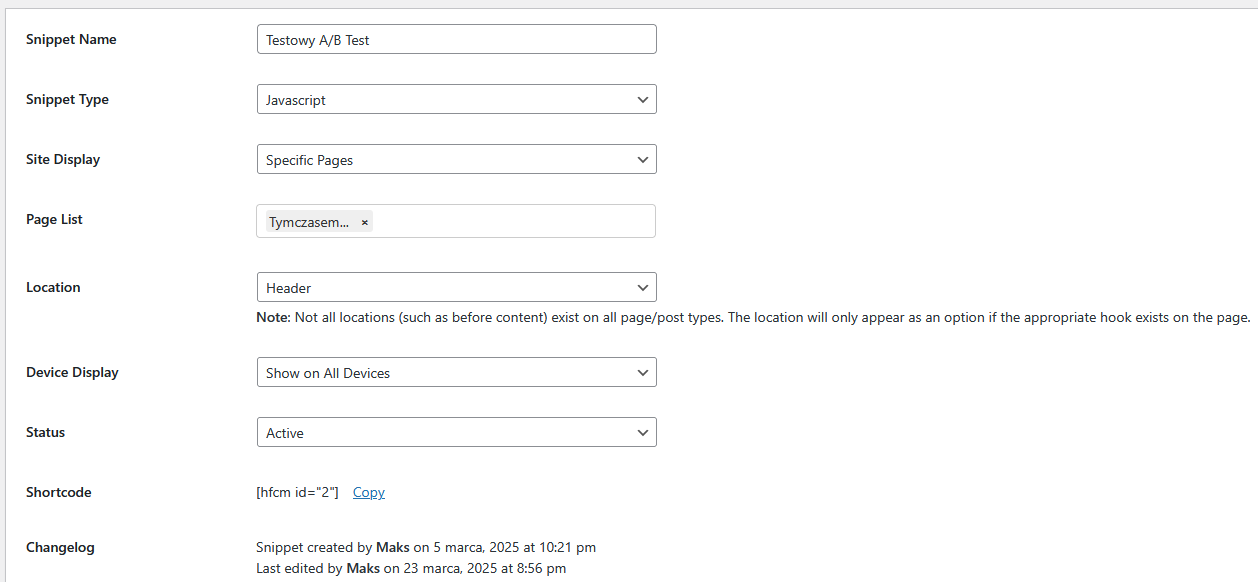
Task: Open the Show on All Devices dropdown
Action: [x=456, y=372]
